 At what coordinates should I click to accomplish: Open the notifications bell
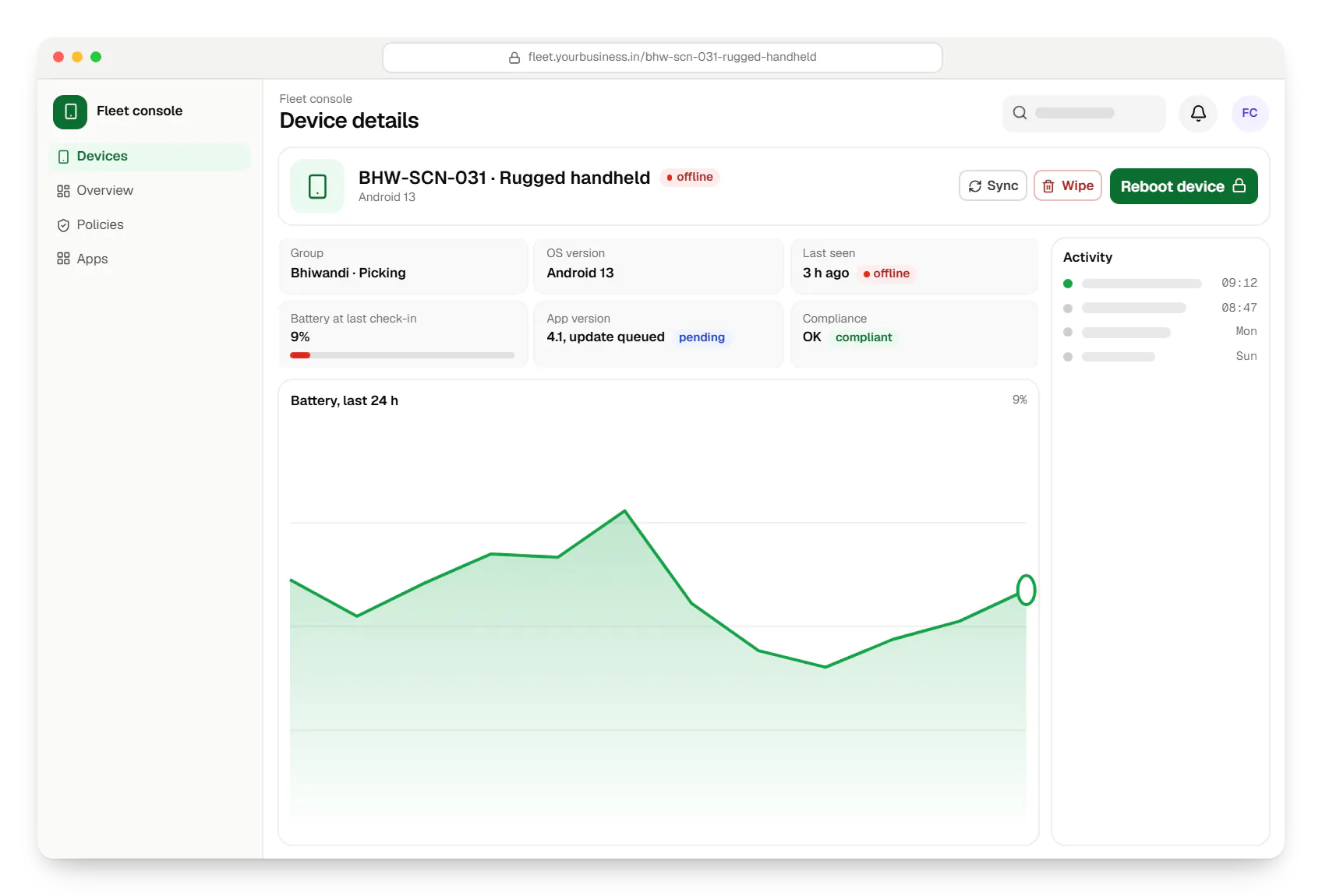(1198, 113)
